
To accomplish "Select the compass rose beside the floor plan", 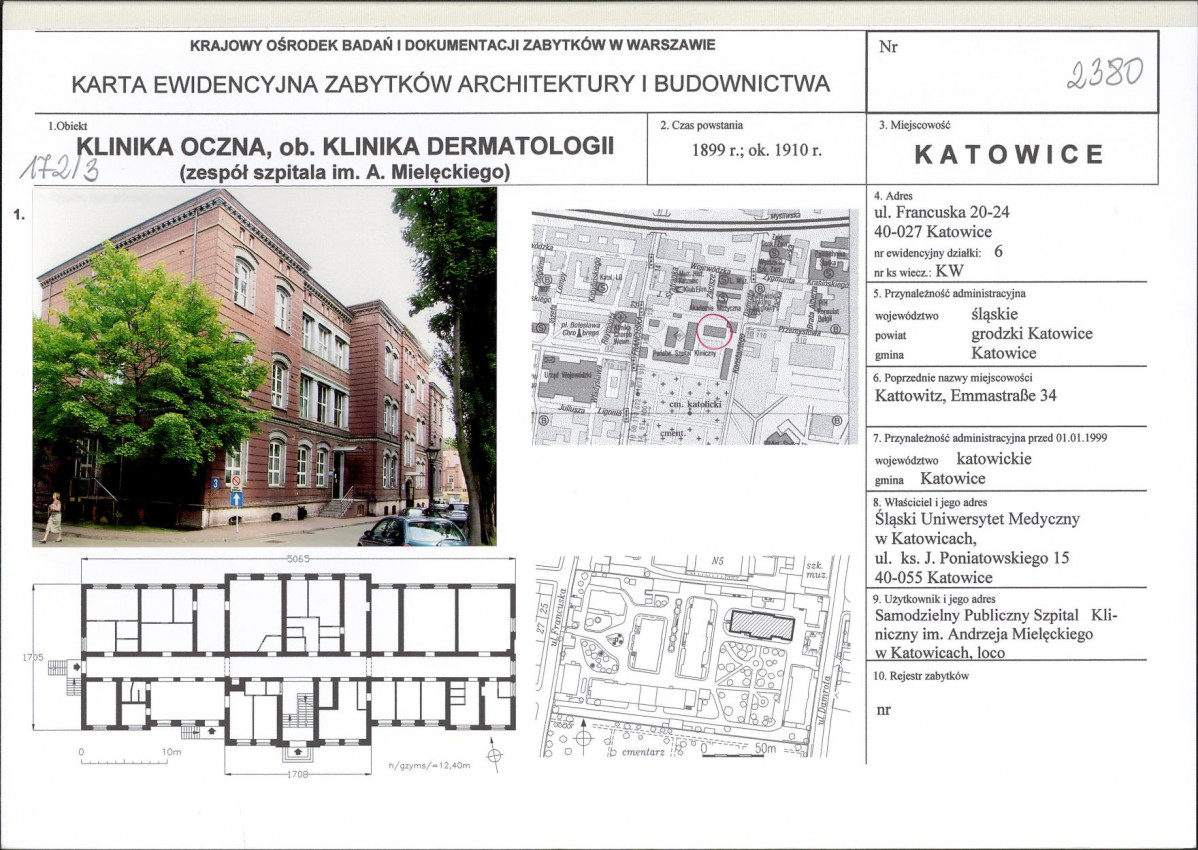I will [494, 756].
